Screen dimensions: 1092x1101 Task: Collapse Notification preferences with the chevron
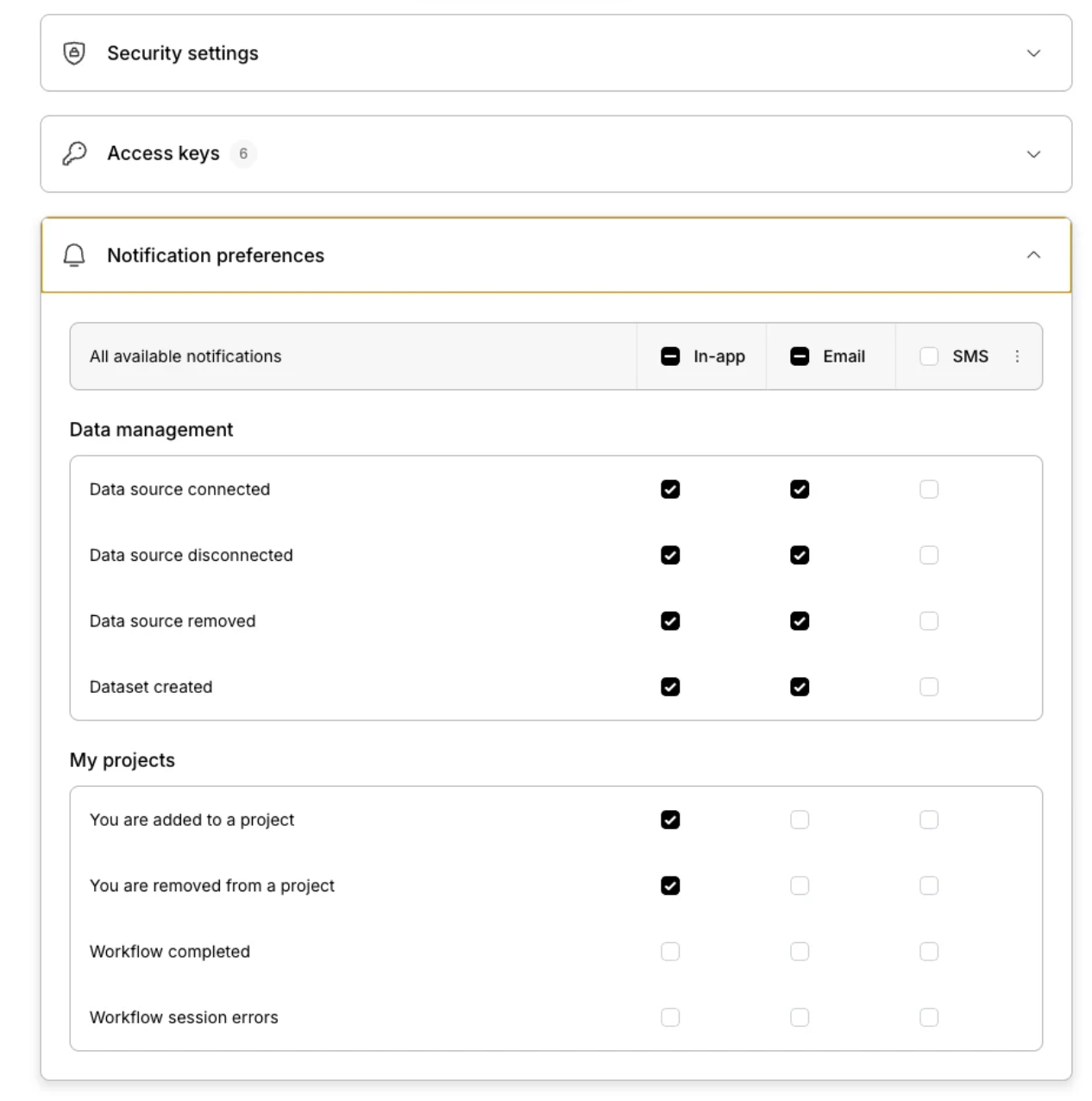click(1032, 255)
